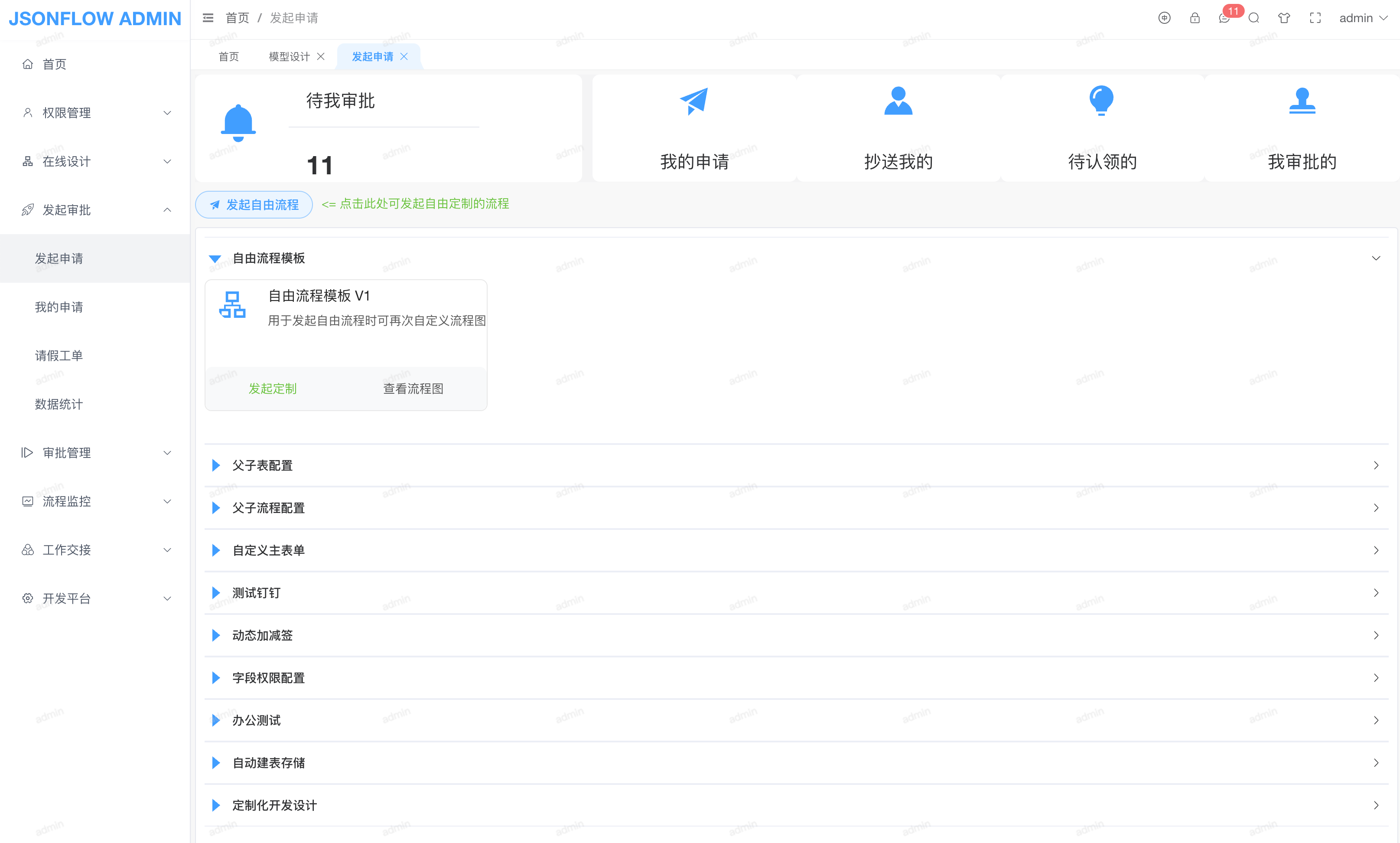Click the search magnifier icon in header

[1254, 18]
